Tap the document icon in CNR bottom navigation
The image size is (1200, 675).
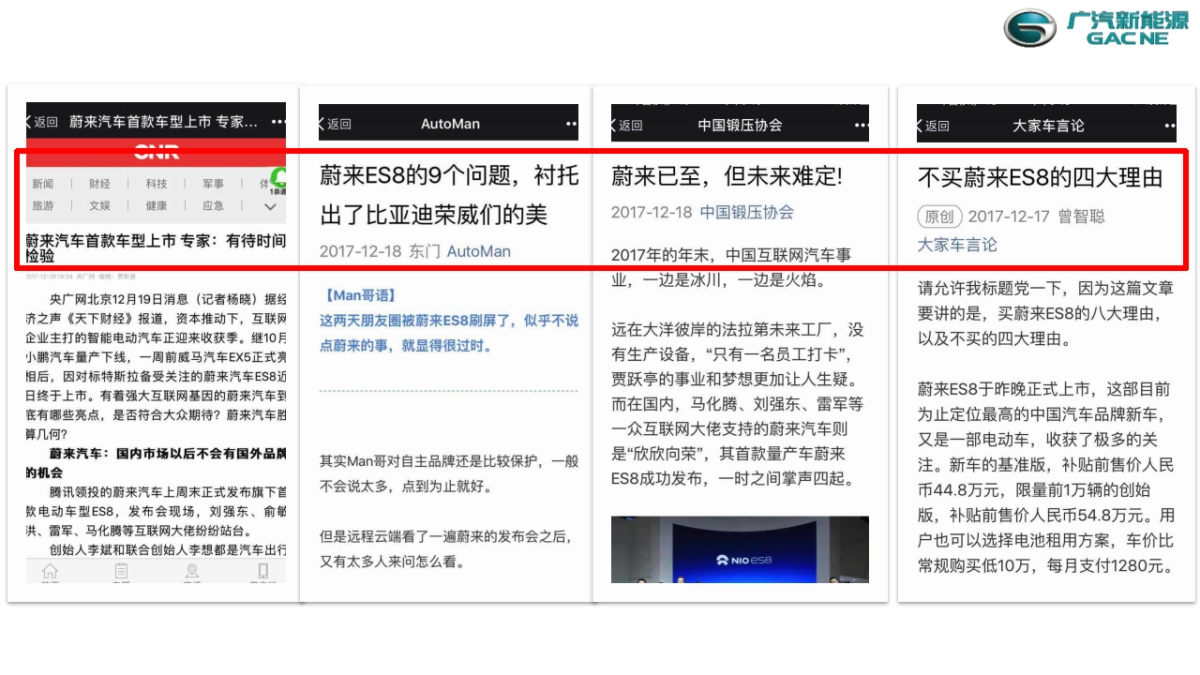pos(121,571)
